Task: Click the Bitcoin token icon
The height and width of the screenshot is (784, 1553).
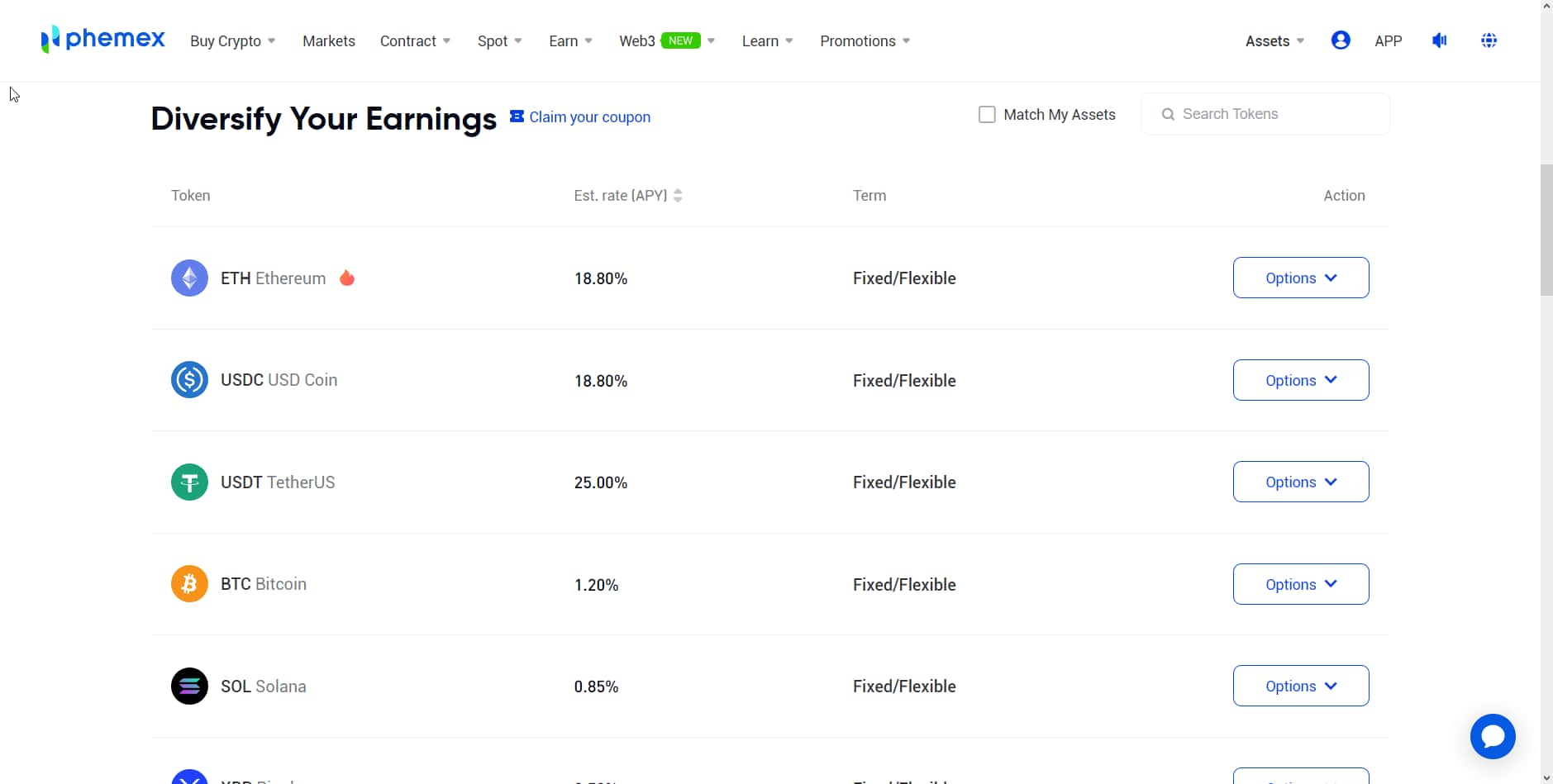Action: tap(189, 584)
